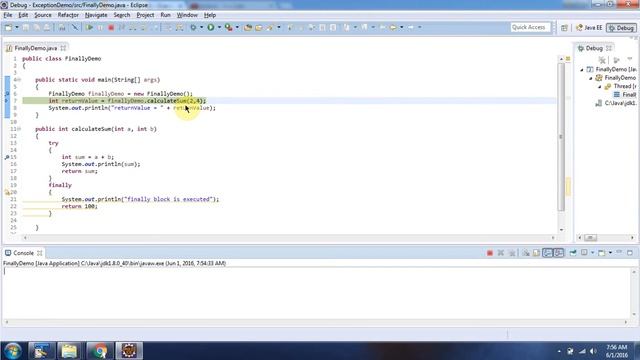
Task: Click the editor vertical scrollbar thumb
Action: (561, 137)
